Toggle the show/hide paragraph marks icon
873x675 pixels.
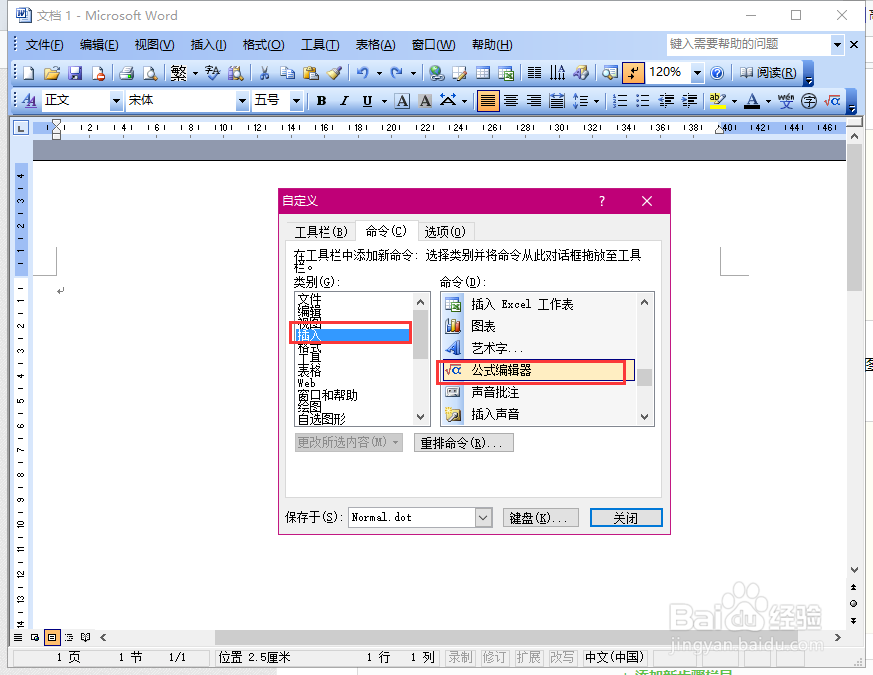click(633, 72)
